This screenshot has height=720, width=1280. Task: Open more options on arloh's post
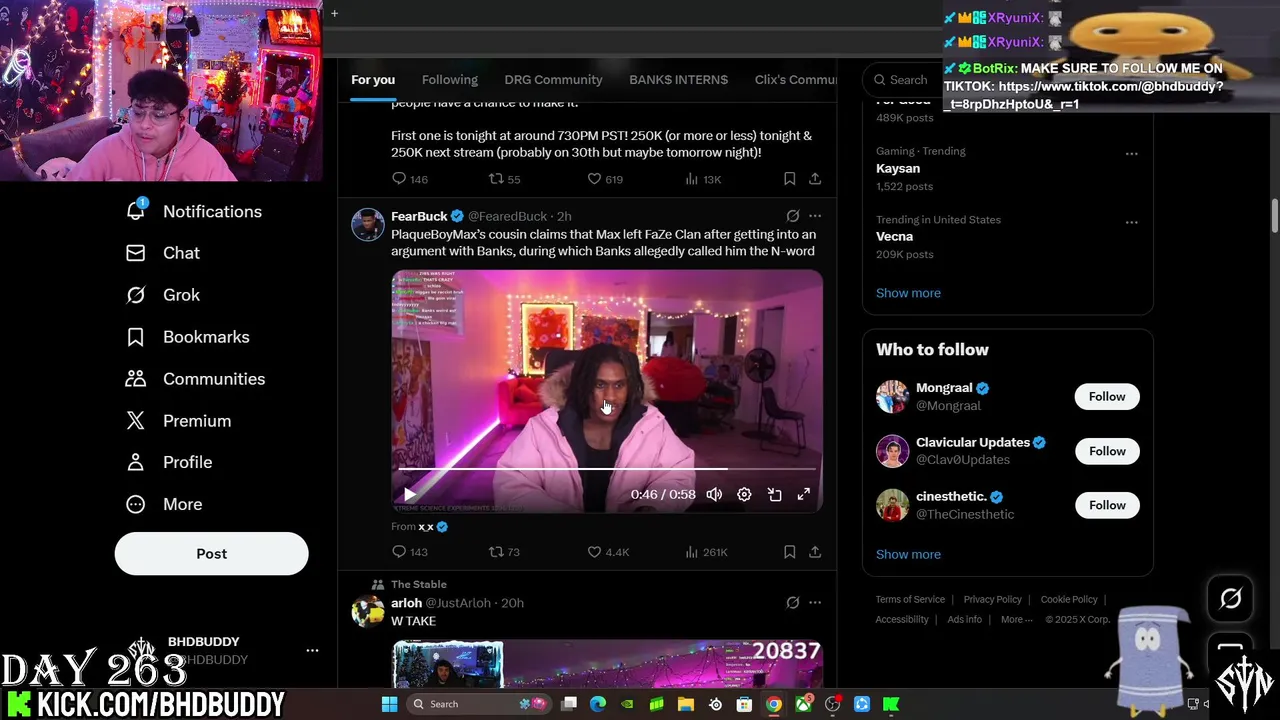coord(815,603)
